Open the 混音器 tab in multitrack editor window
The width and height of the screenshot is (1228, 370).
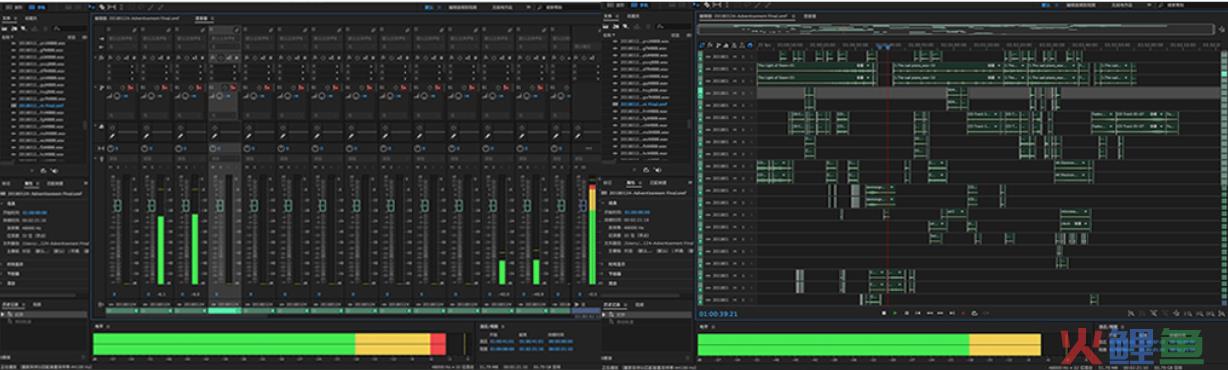click(x=811, y=17)
